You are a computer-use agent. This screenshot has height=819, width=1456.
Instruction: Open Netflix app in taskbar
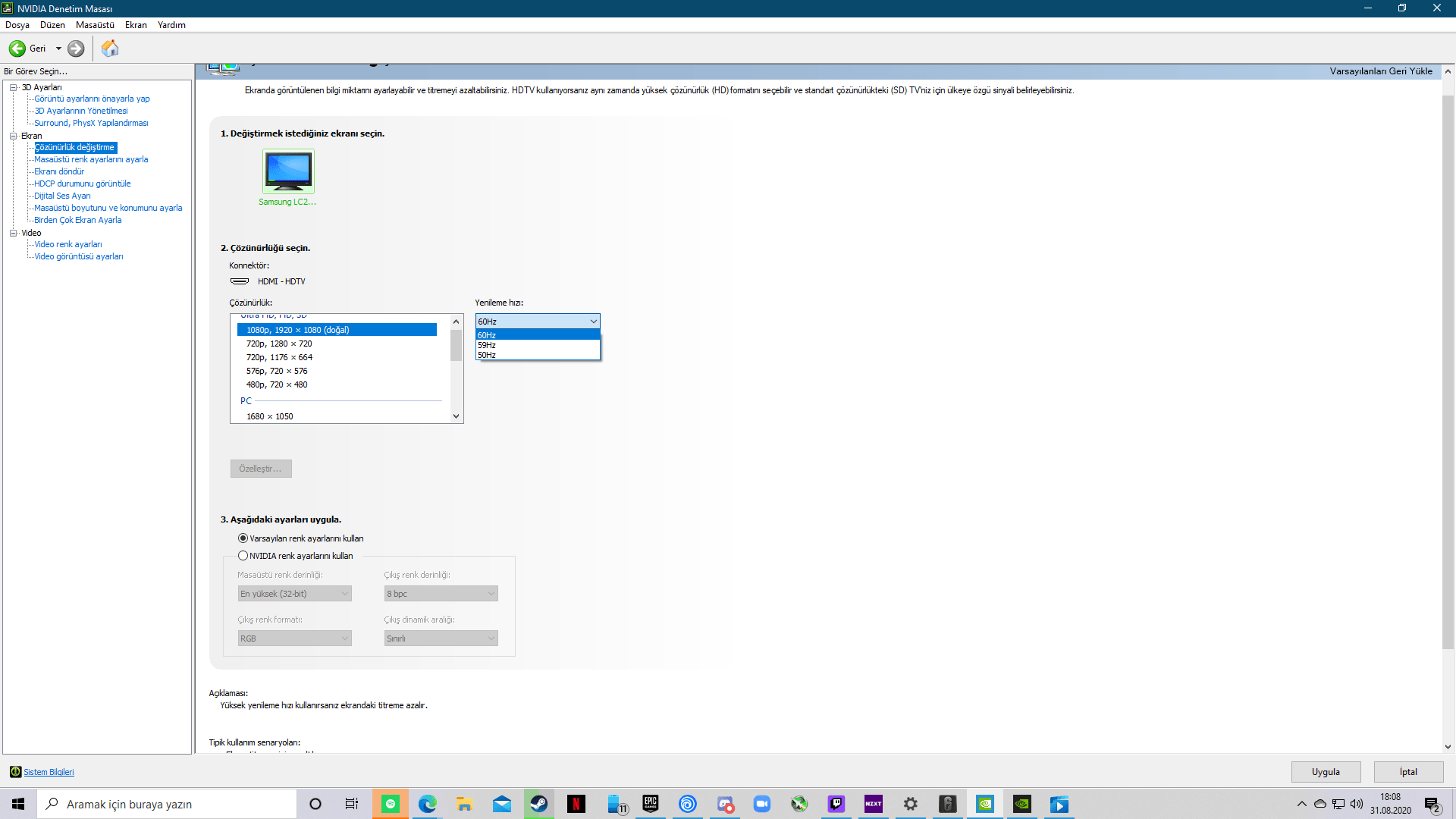(x=576, y=804)
